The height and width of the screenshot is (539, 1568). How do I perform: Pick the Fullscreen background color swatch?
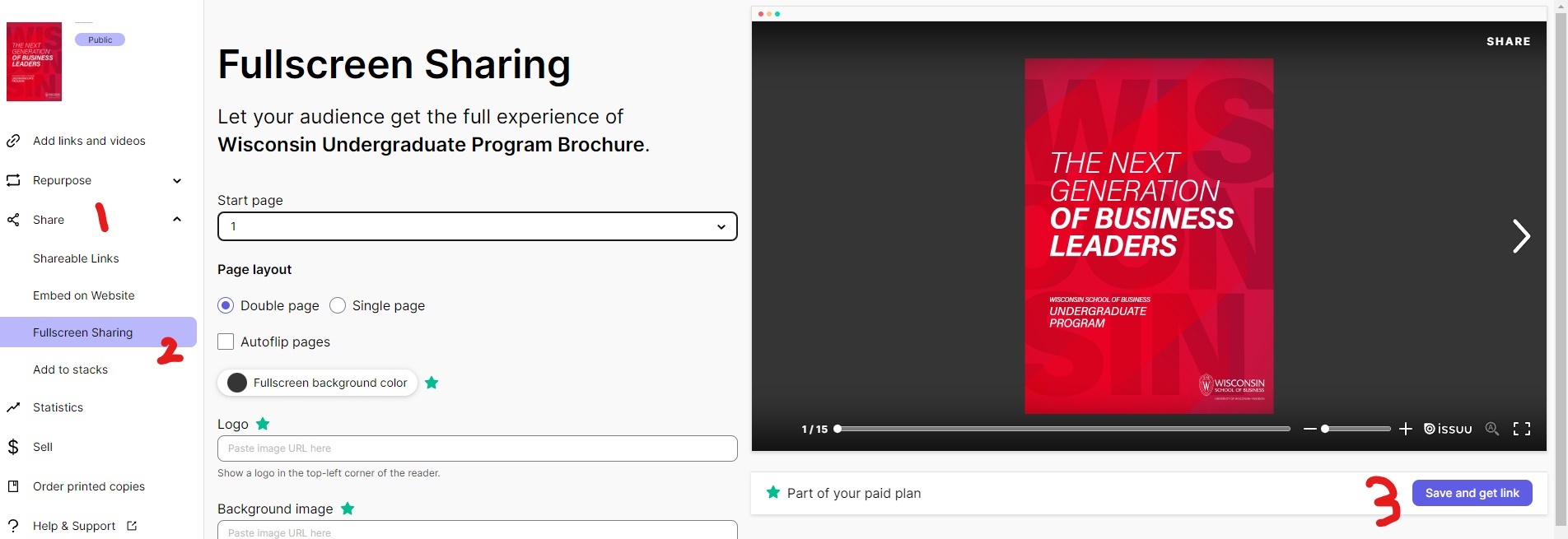click(x=237, y=383)
